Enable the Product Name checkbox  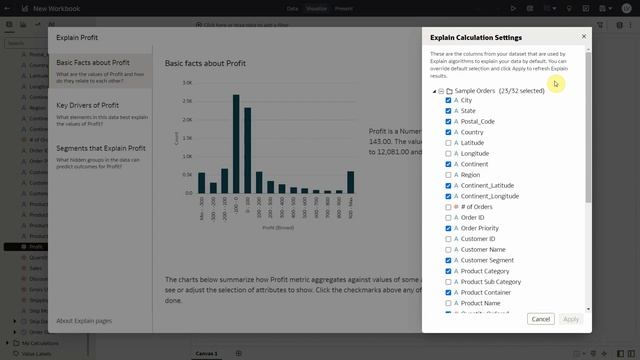click(448, 303)
